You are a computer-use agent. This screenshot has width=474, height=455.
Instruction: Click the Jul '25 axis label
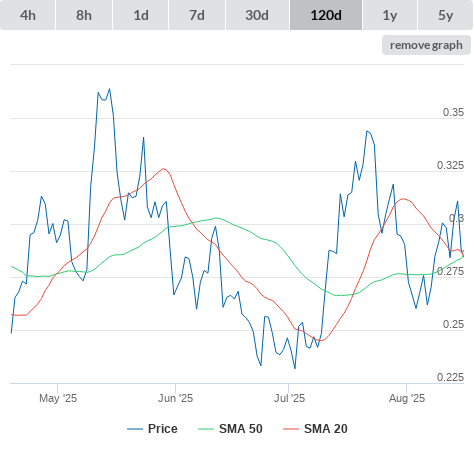tap(289, 398)
